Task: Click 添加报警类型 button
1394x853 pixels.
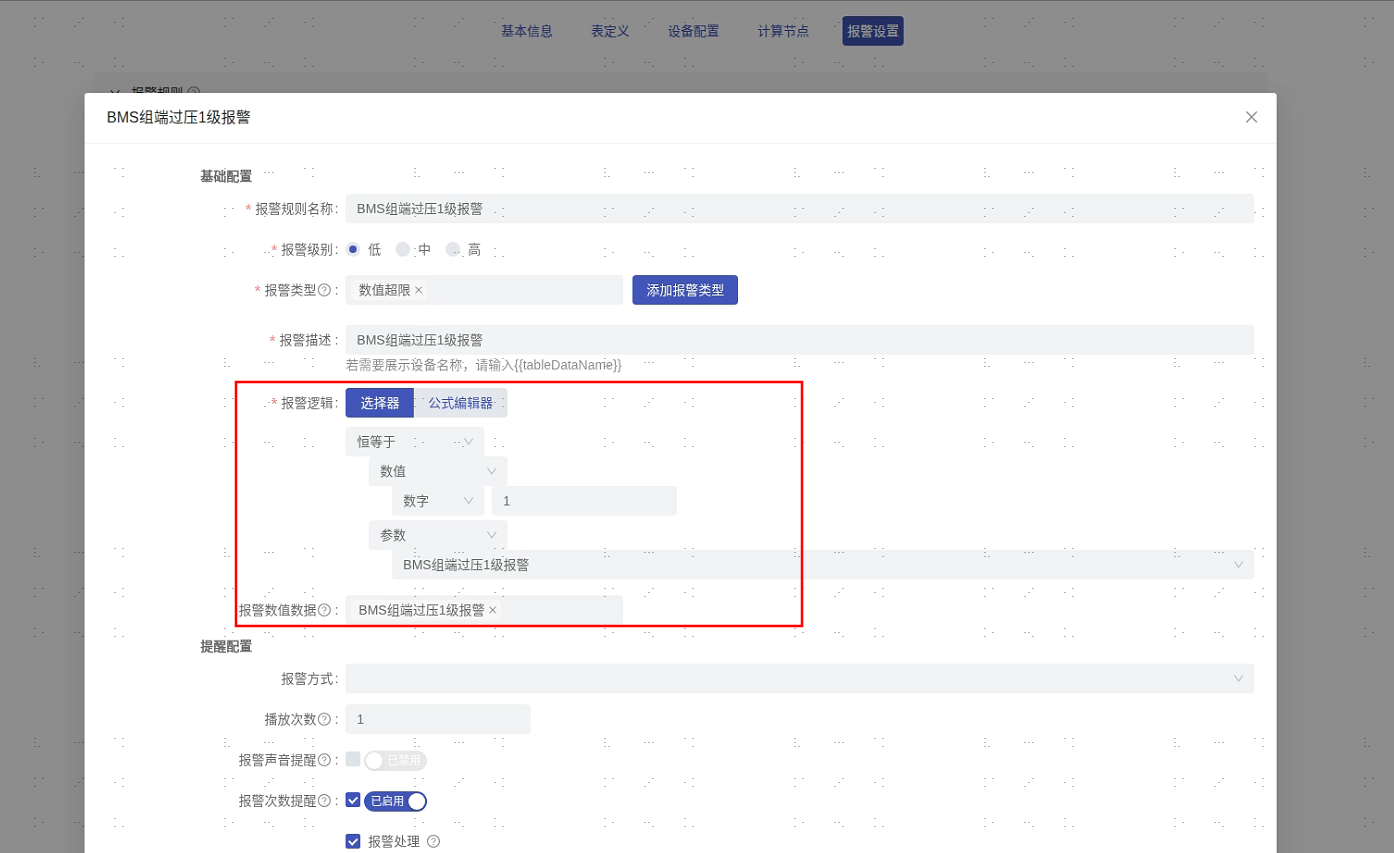Action: tap(685, 290)
